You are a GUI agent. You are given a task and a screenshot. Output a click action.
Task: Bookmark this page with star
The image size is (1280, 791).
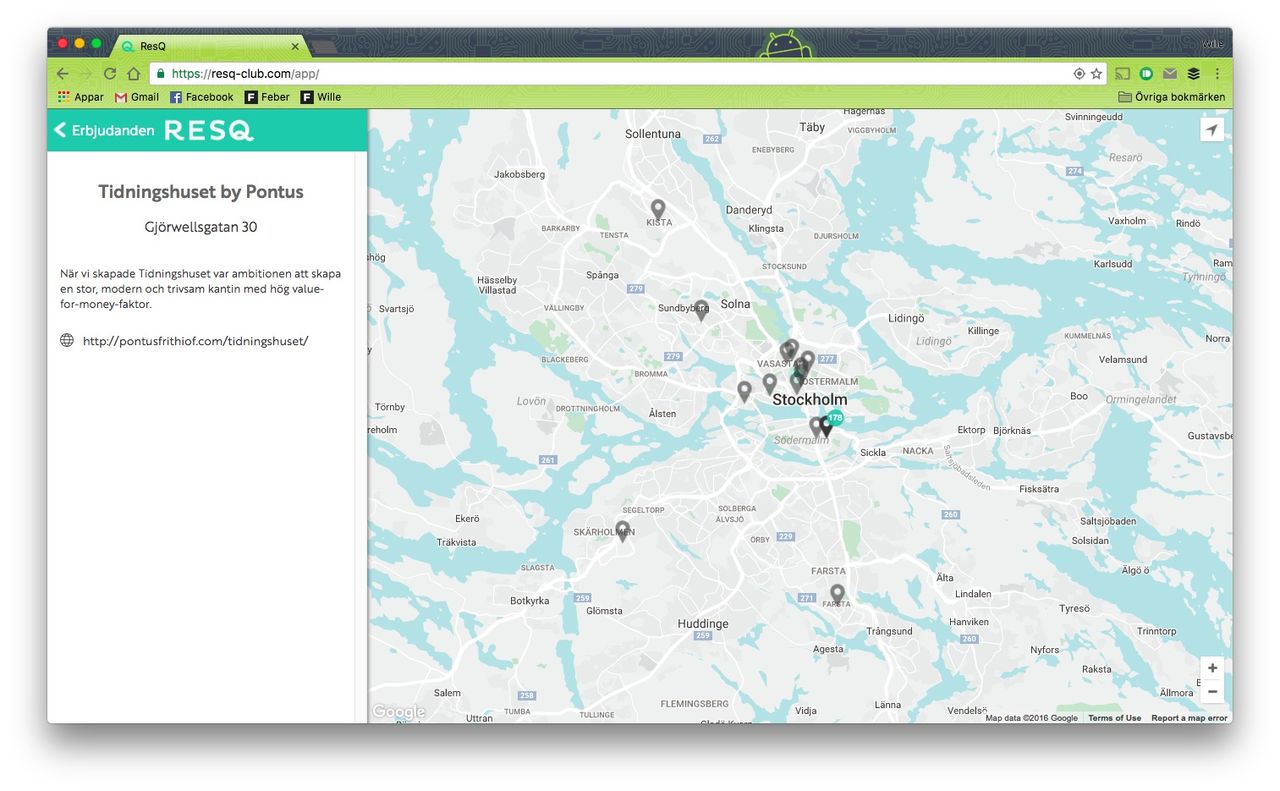[x=1096, y=74]
